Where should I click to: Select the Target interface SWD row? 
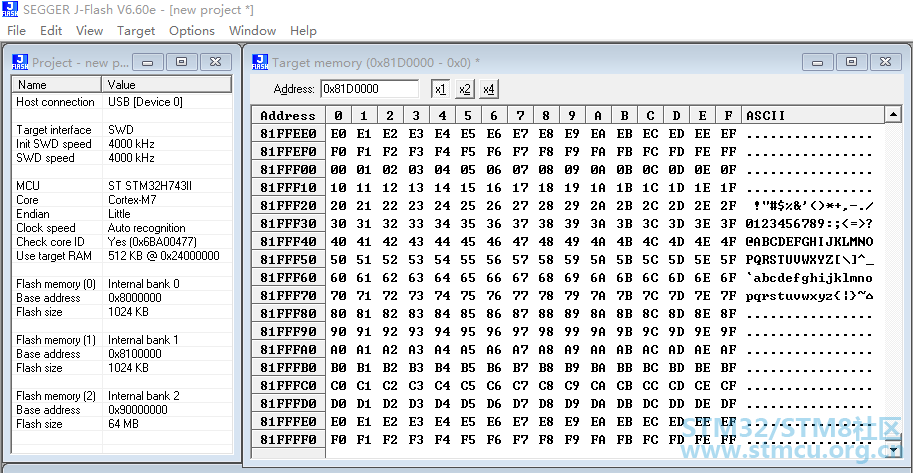coord(121,130)
